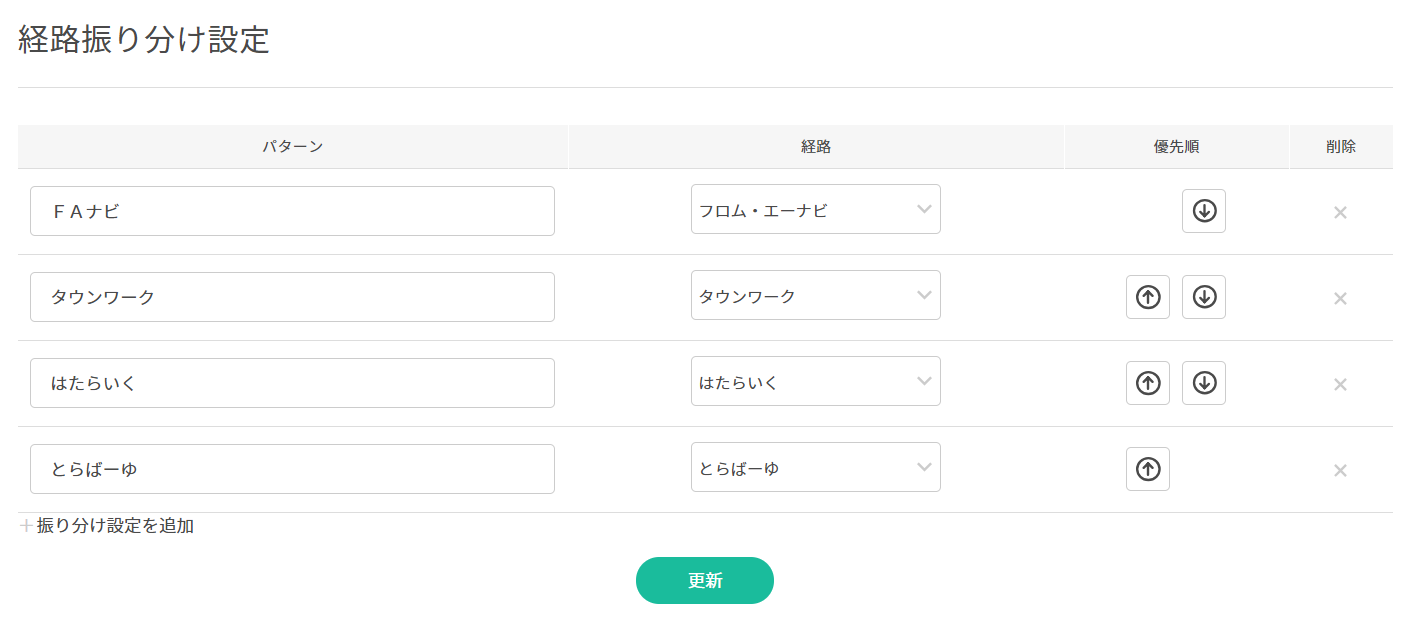Move the はたらいく row up in priority

click(x=1148, y=383)
